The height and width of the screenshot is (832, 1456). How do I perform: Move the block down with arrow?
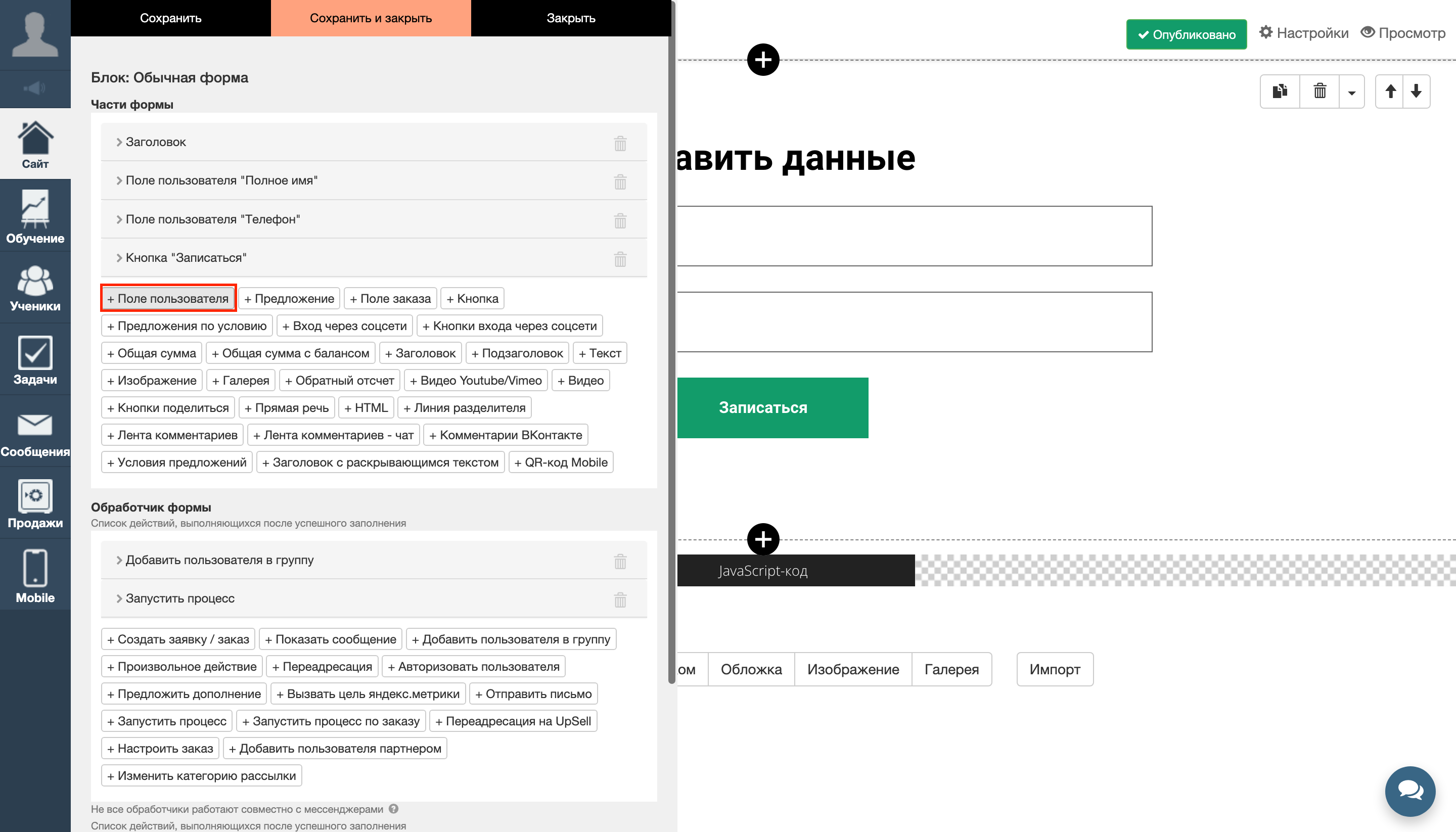point(1416,91)
